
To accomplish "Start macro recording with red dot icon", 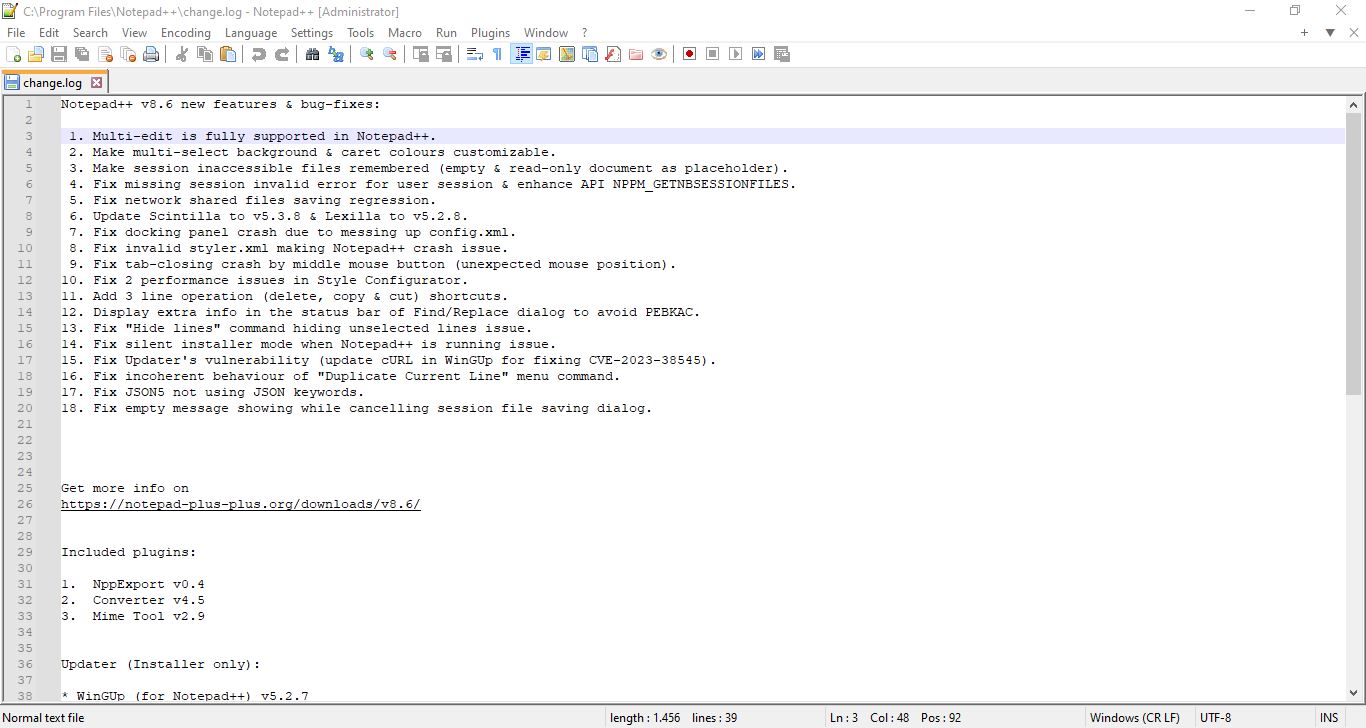I will point(690,54).
